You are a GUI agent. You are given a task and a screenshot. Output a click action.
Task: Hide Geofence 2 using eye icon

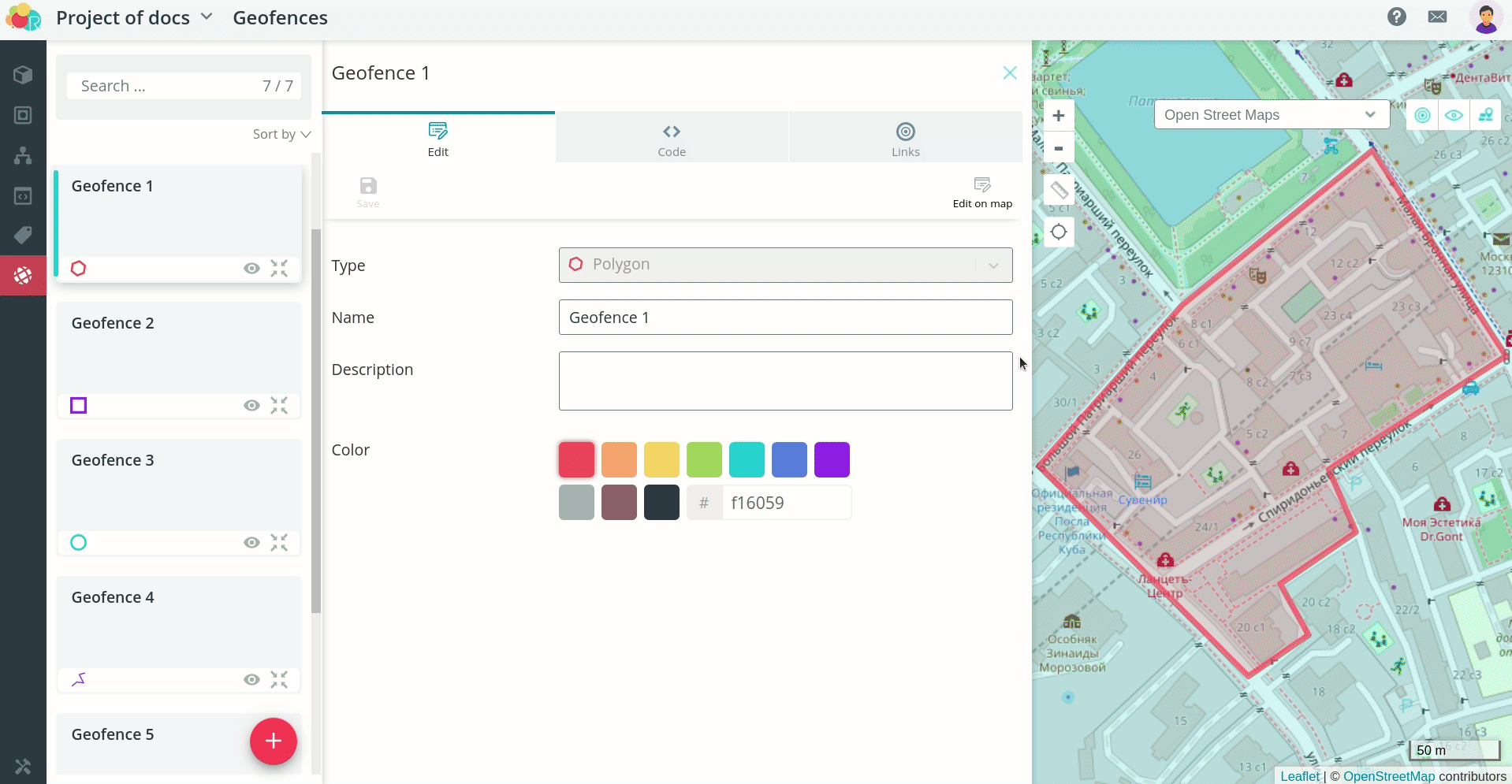click(x=251, y=406)
